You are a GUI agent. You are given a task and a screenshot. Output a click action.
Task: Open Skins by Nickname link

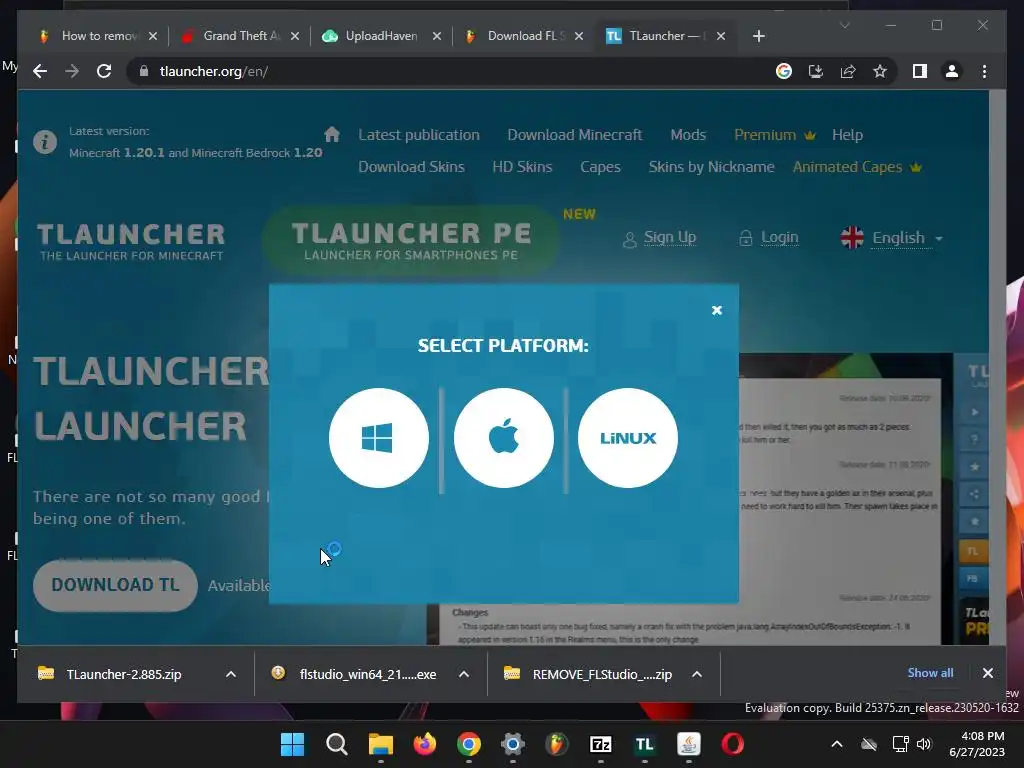[711, 167]
